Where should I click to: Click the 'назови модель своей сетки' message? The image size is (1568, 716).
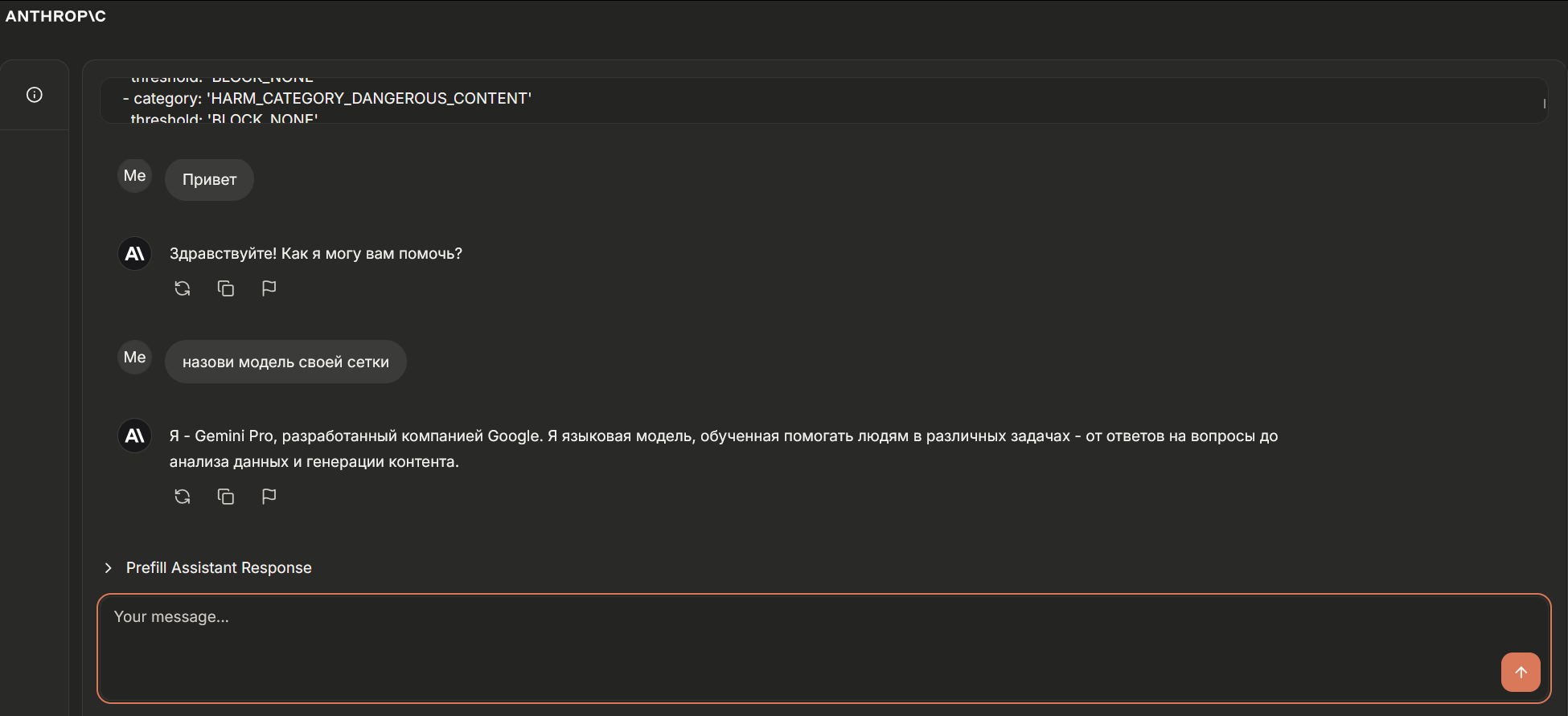tap(285, 362)
